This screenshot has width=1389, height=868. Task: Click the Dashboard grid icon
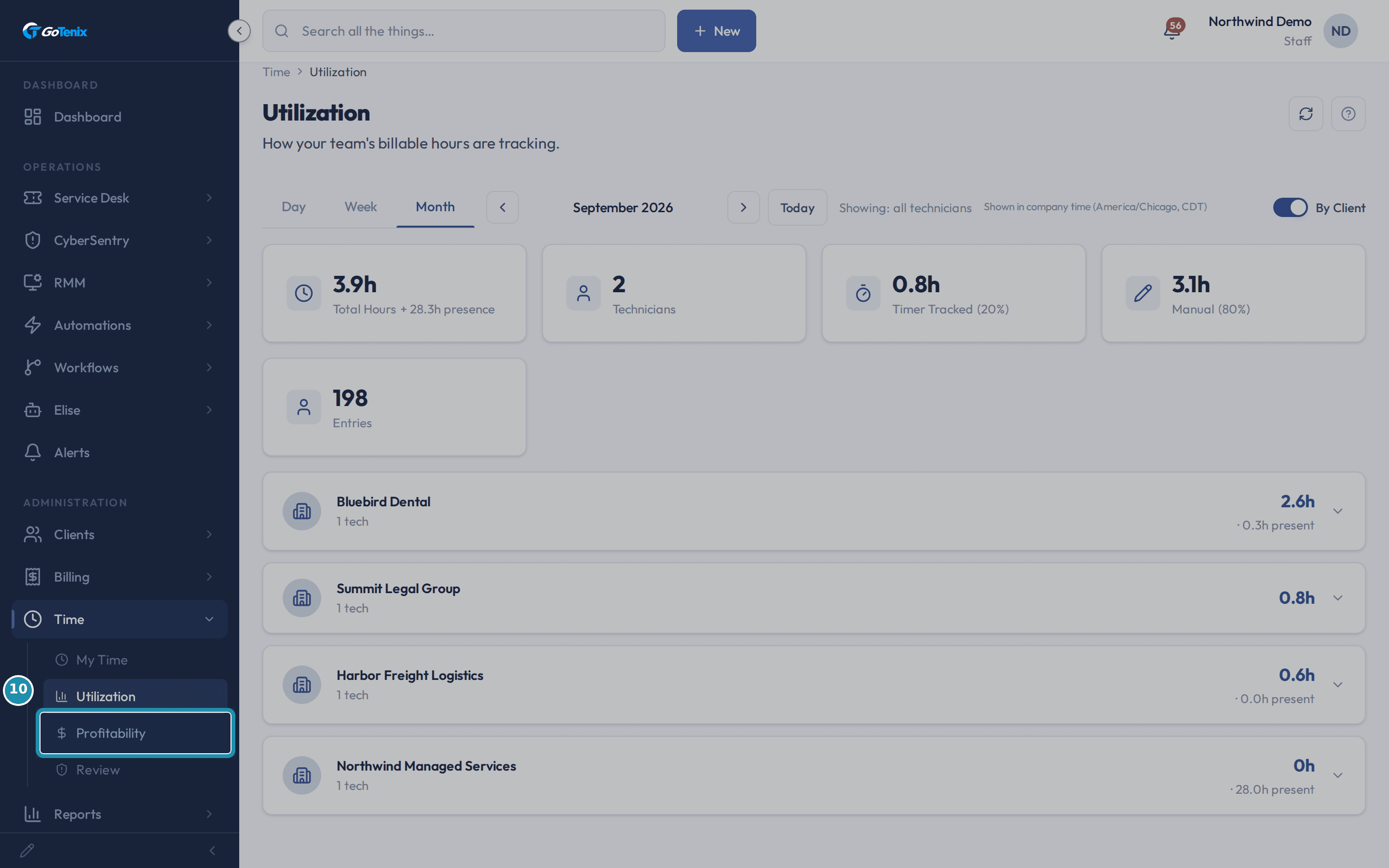click(x=33, y=117)
